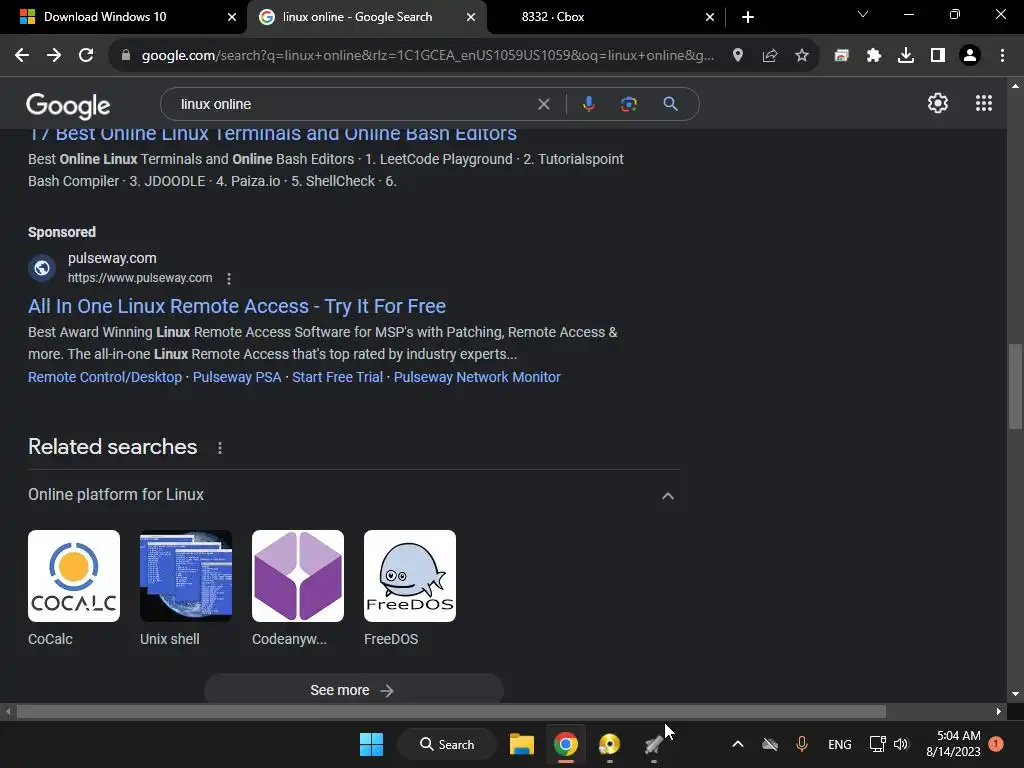
Task: Click pulseway.com sponsor site name
Action: click(112, 259)
